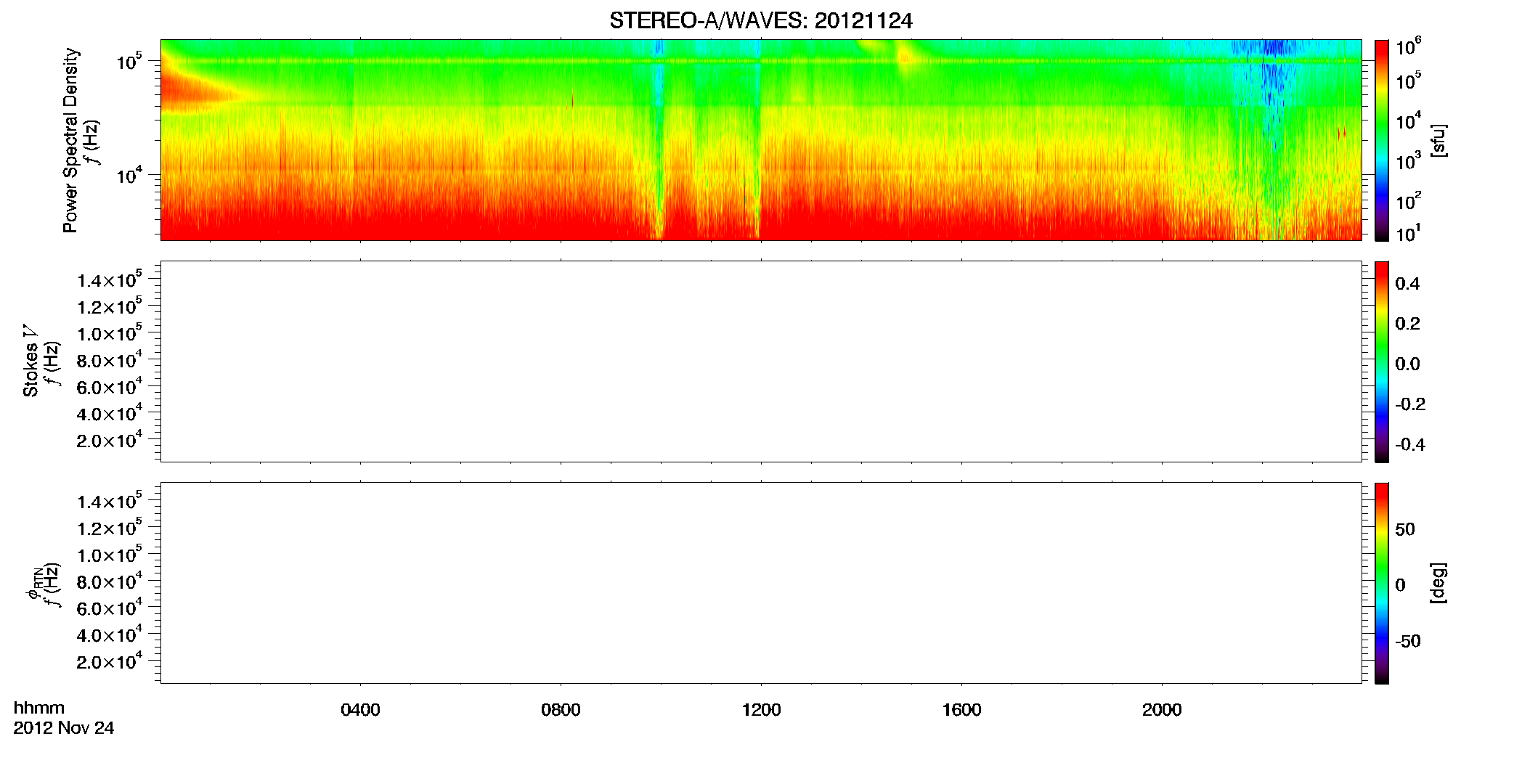The width and height of the screenshot is (1522, 784).
Task: Click the plot title "STEREO-A/WAVES: 20121124"
Action: pyautogui.click(x=760, y=21)
